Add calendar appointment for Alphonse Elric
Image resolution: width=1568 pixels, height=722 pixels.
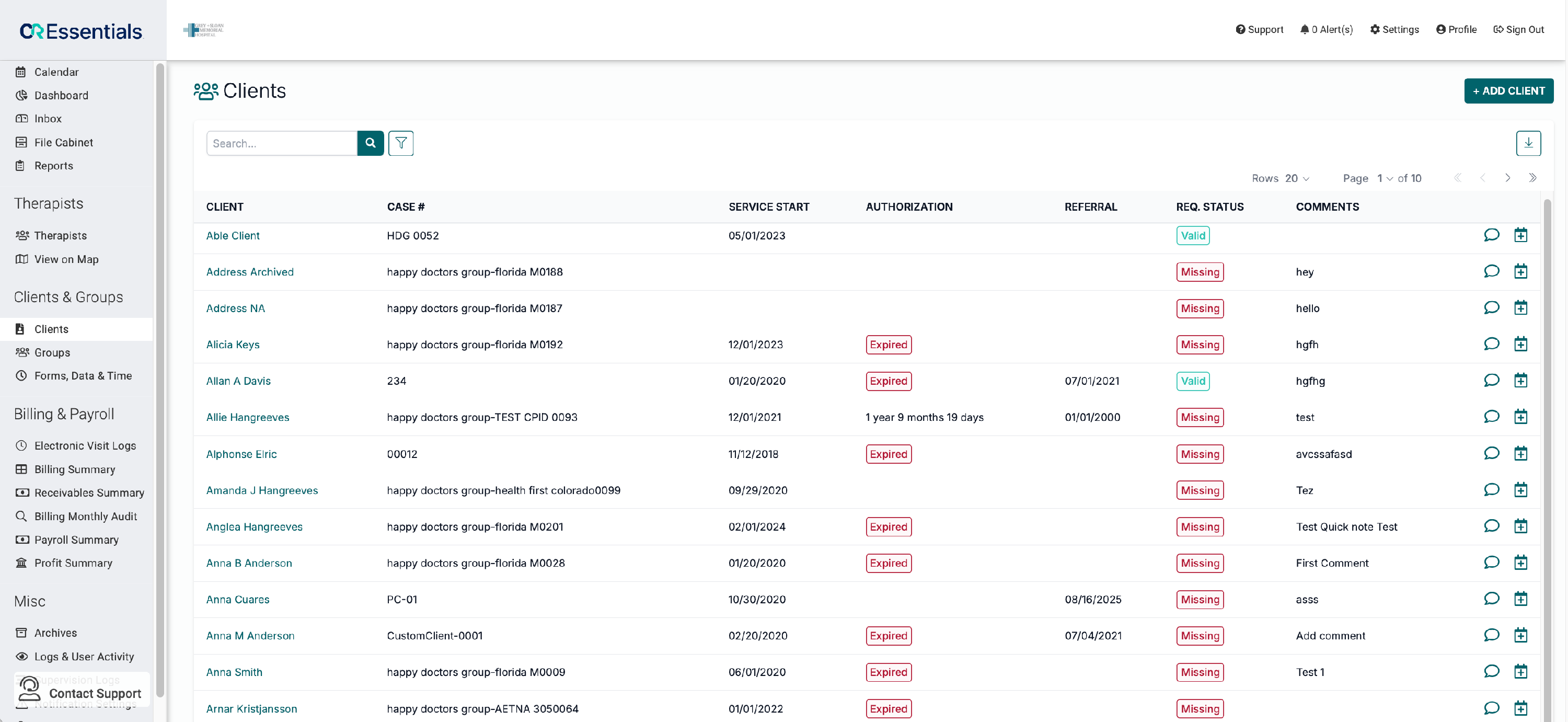[x=1520, y=453]
